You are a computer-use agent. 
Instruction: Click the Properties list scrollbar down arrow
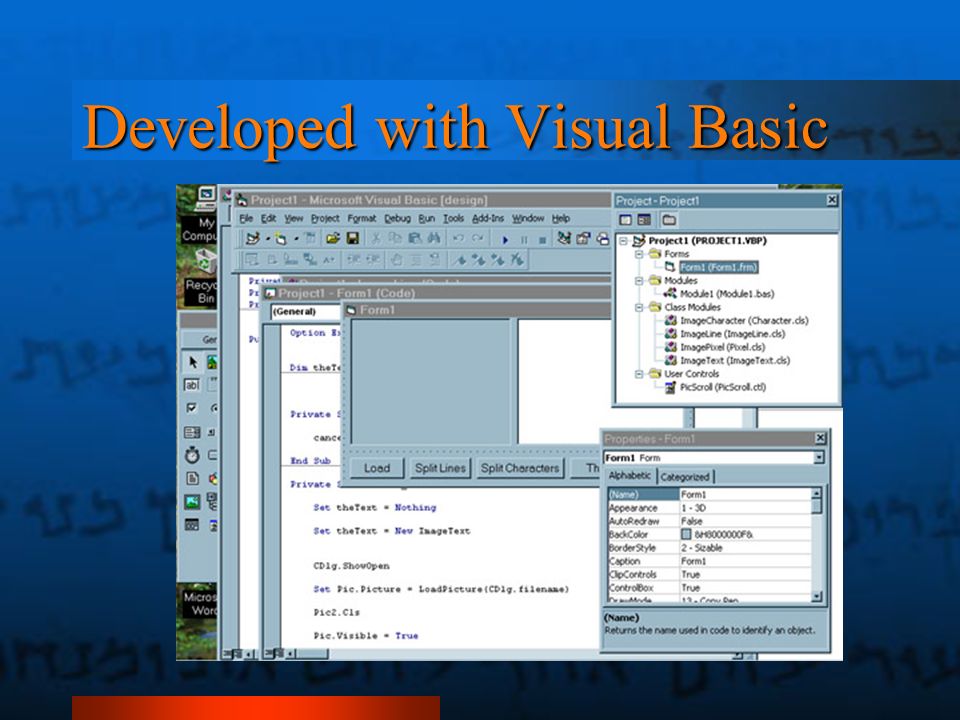(x=816, y=596)
